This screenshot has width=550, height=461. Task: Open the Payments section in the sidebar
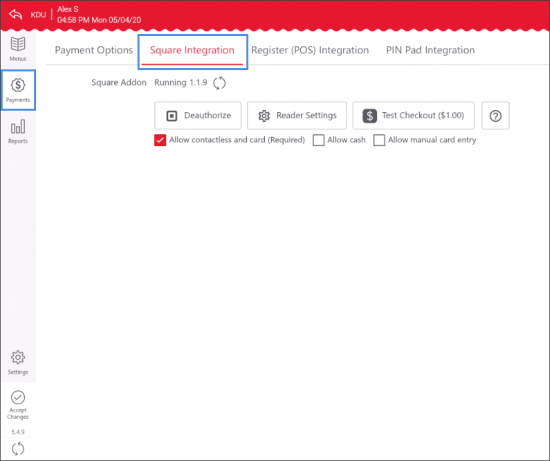(18, 90)
